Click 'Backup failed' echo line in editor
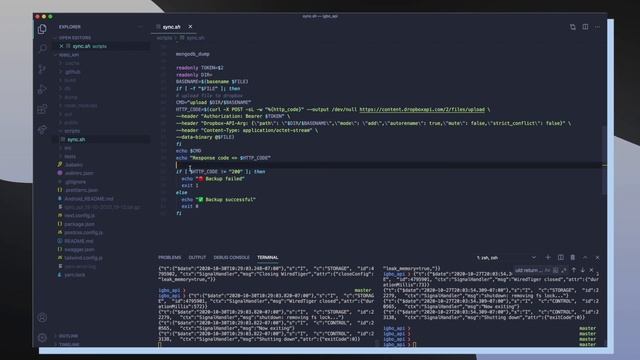Image resolution: width=640 pixels, height=360 pixels. (x=213, y=179)
